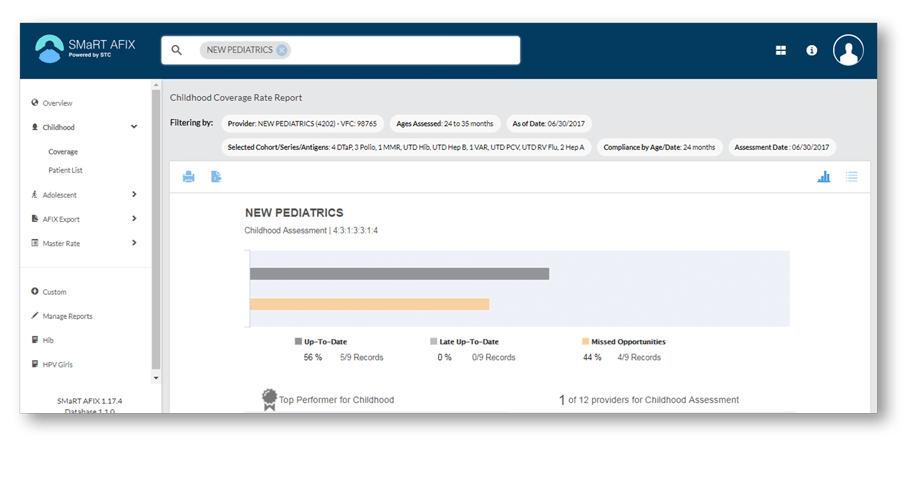Open the apps grid icon in header

pyautogui.click(x=781, y=50)
